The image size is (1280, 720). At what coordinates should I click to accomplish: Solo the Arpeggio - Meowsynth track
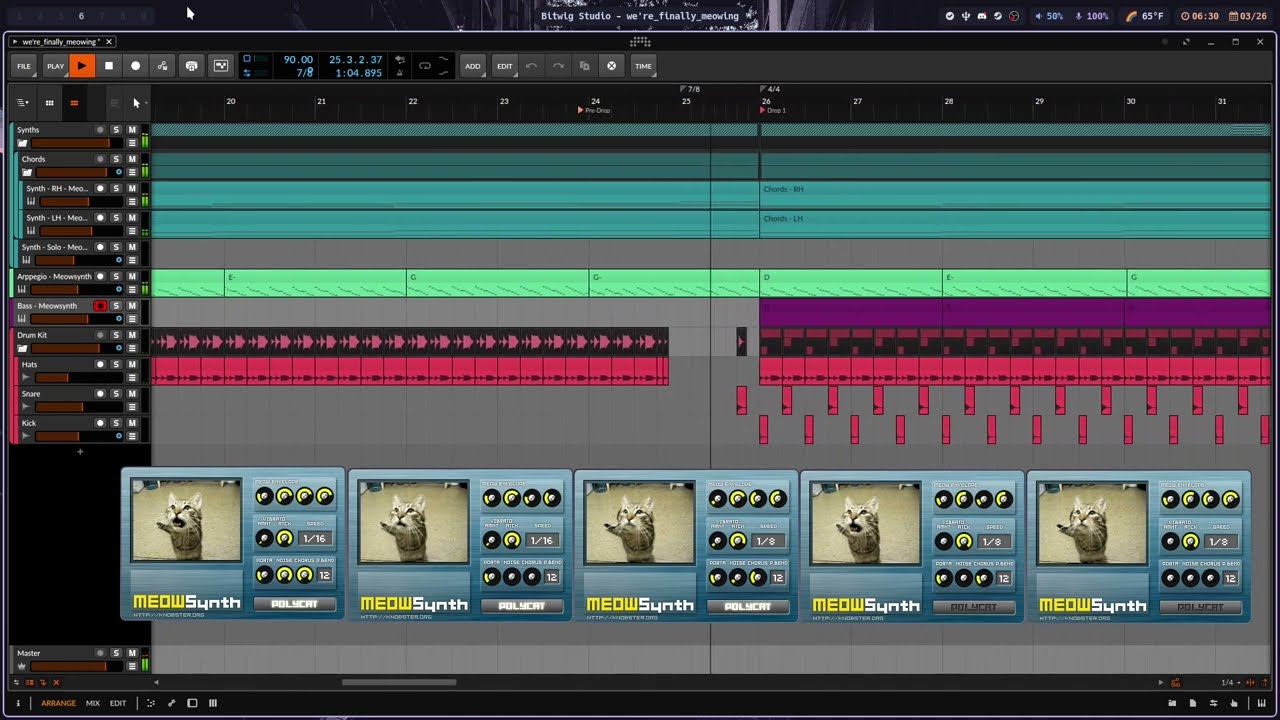[x=116, y=276]
